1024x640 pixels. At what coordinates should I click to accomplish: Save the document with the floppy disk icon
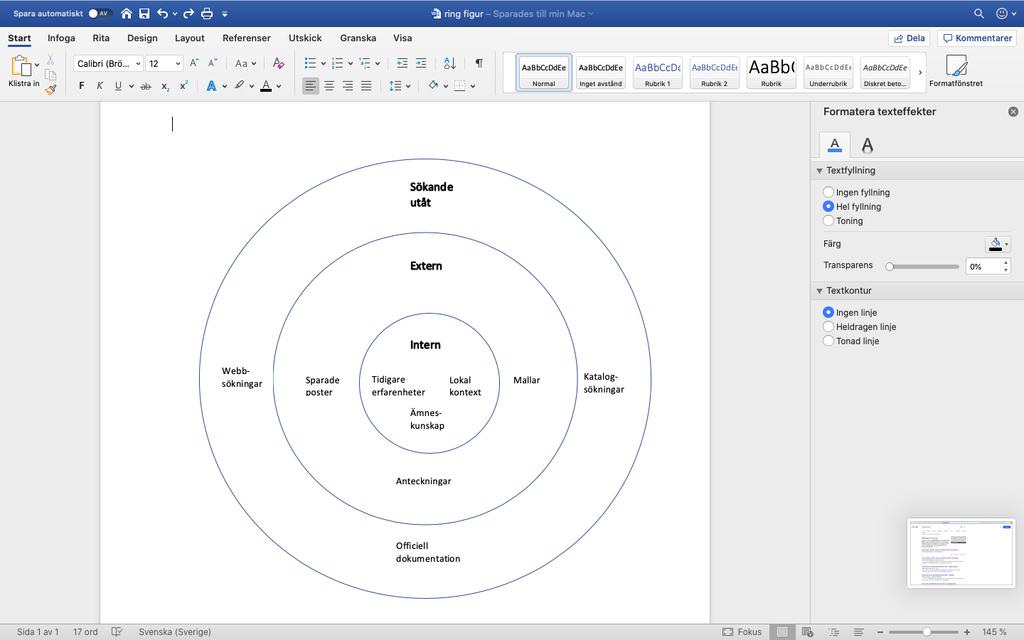(x=144, y=13)
